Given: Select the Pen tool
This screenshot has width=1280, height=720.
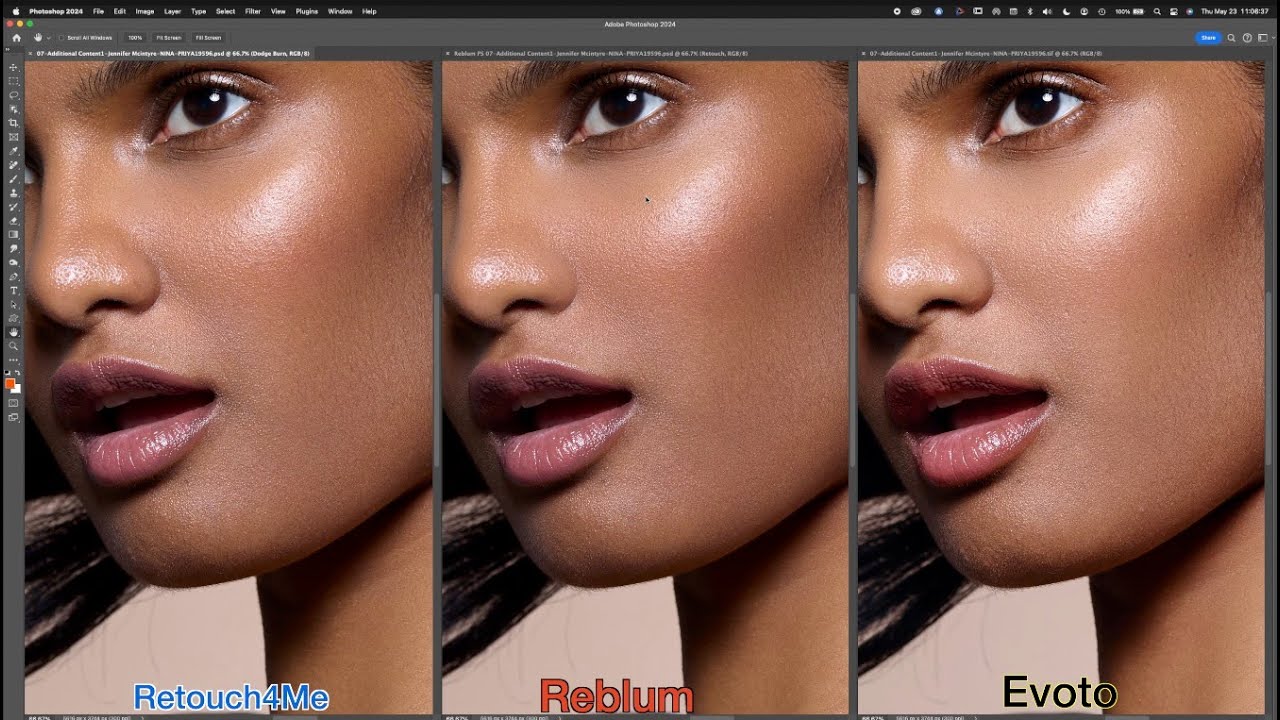Looking at the screenshot, I should [x=13, y=277].
